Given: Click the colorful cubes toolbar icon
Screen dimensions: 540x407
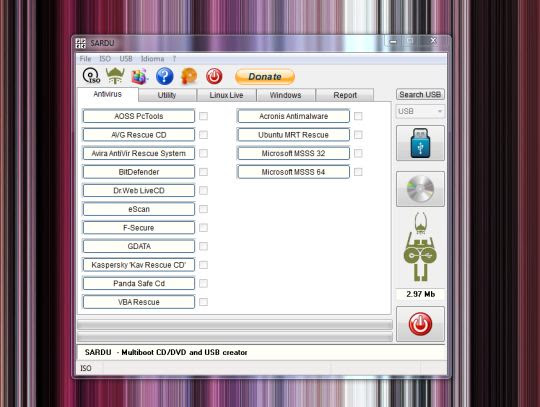Looking at the screenshot, I should [x=139, y=76].
